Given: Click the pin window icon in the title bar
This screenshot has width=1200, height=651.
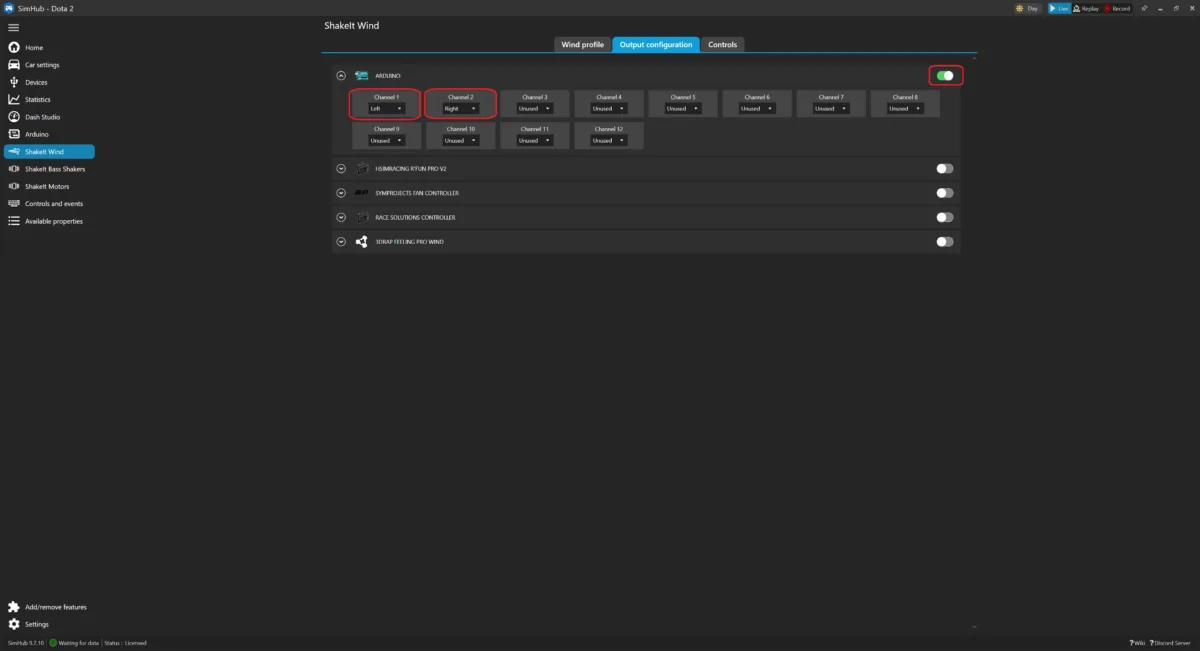Looking at the screenshot, I should coord(1144,8).
